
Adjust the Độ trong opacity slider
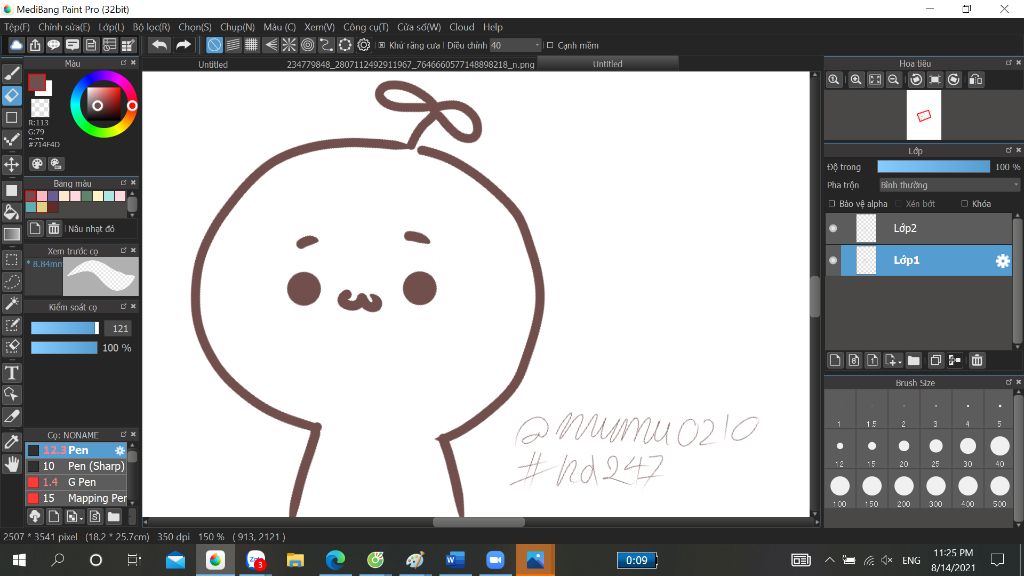933,167
